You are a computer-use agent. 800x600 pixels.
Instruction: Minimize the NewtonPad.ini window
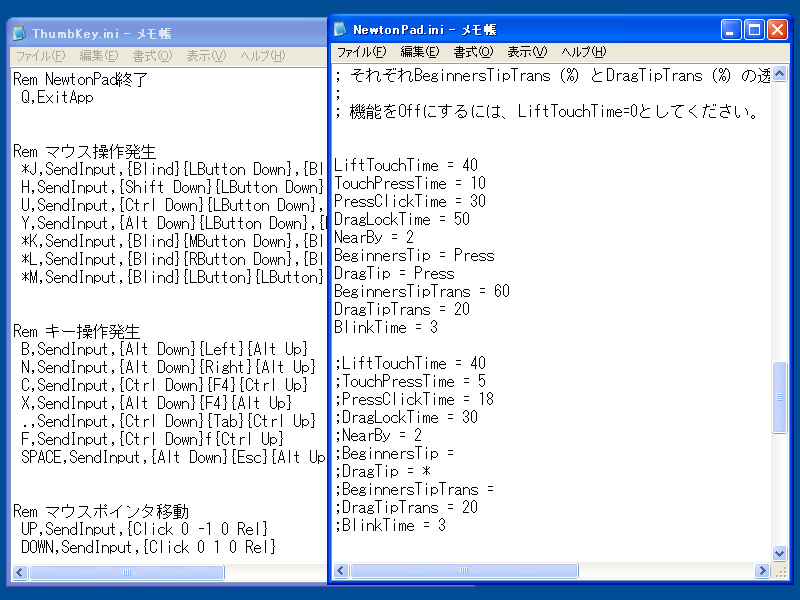coord(732,30)
